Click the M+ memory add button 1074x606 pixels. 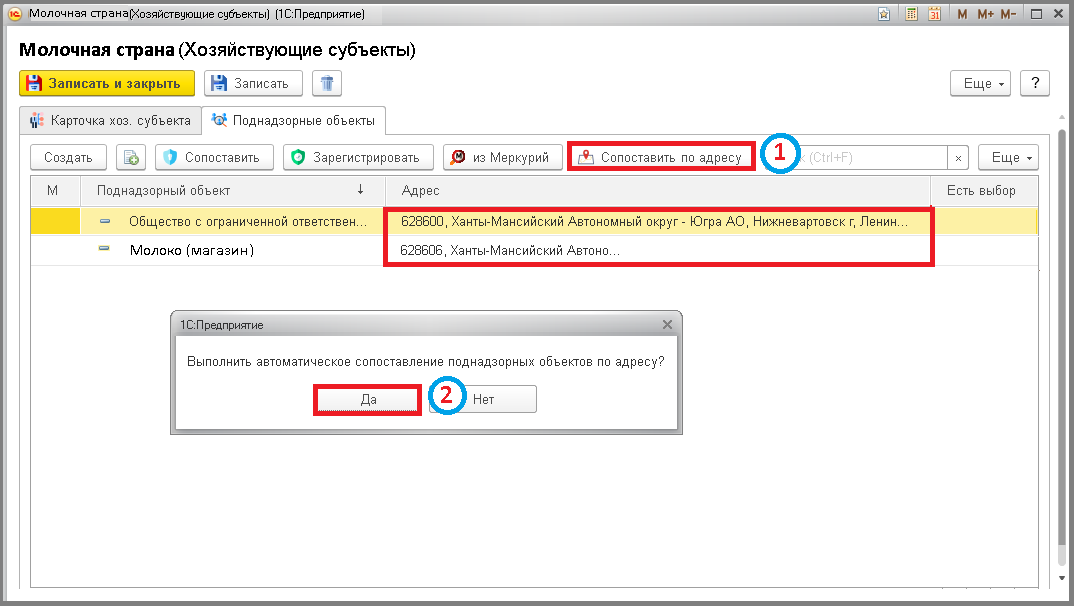tap(986, 14)
